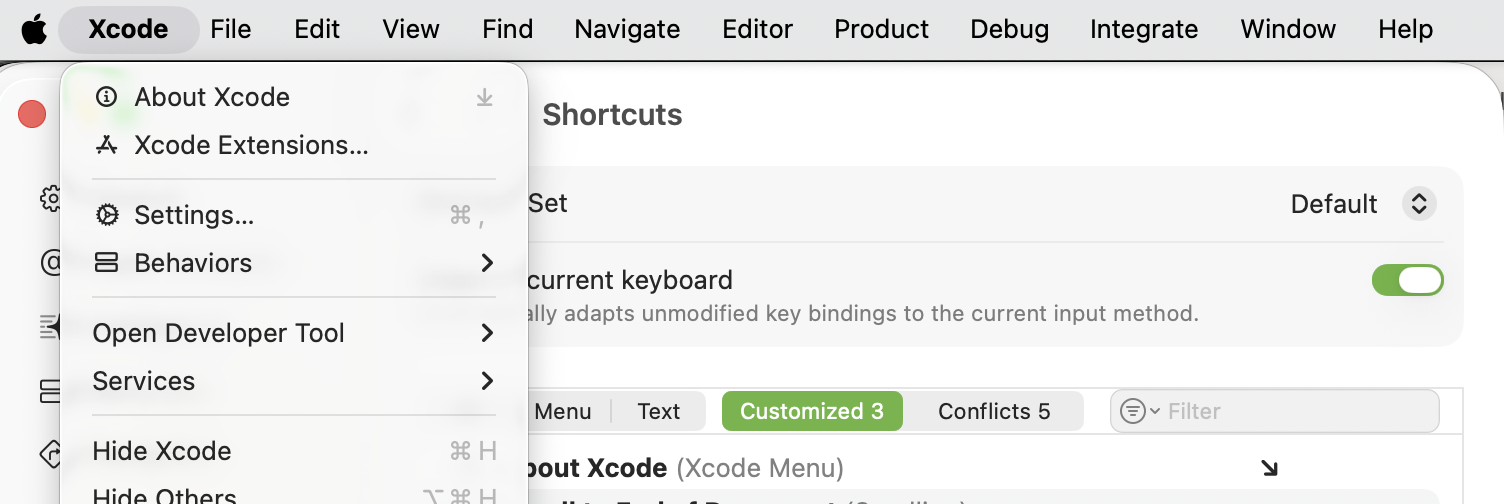Click the download arrow beside About Xcode

[x=484, y=97]
